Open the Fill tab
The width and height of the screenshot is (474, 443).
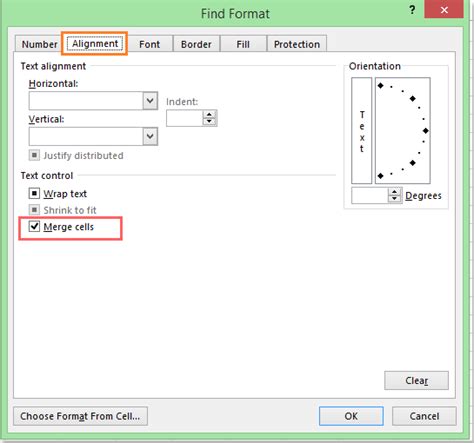(243, 44)
